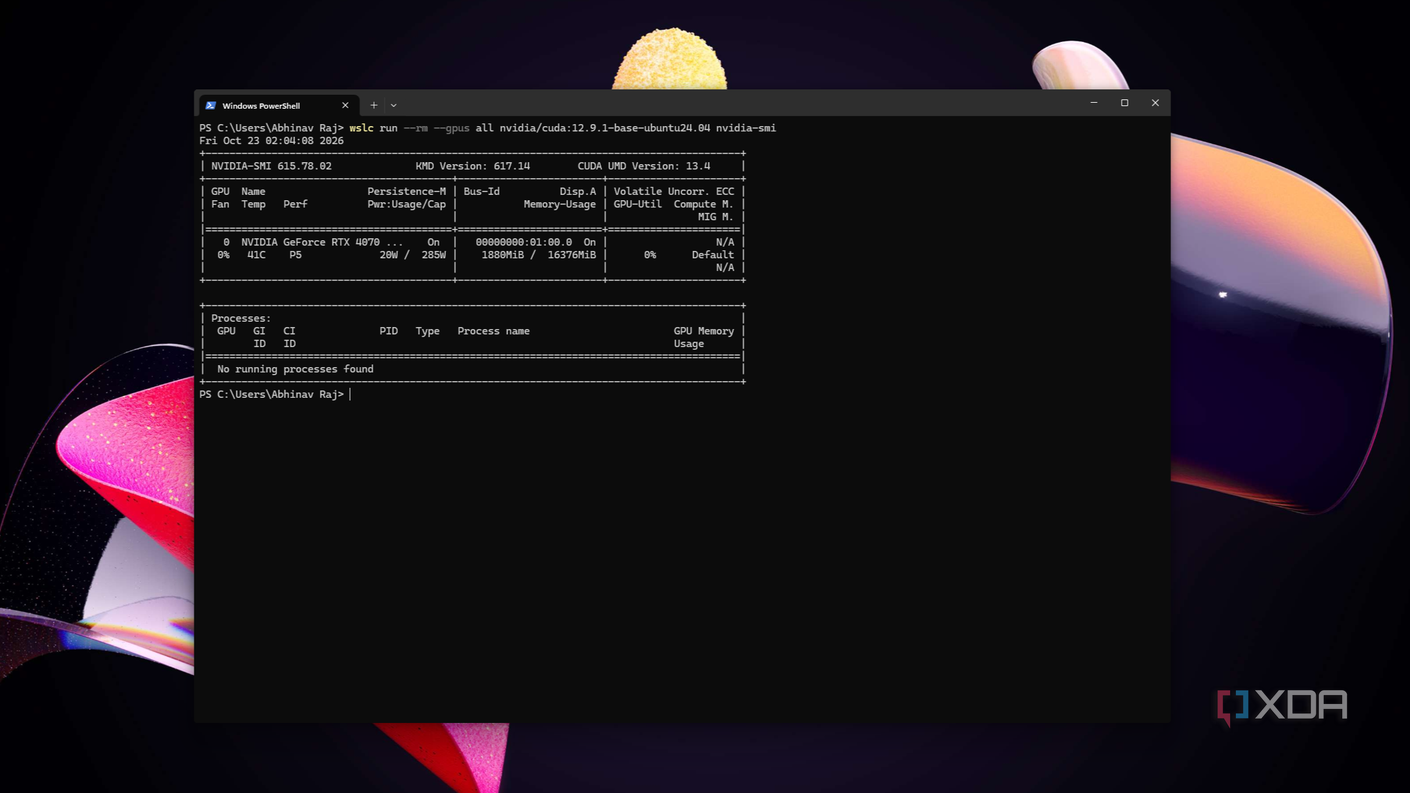Click the "Bus-Id" column header
This screenshot has height=793, width=1410.
(x=482, y=192)
